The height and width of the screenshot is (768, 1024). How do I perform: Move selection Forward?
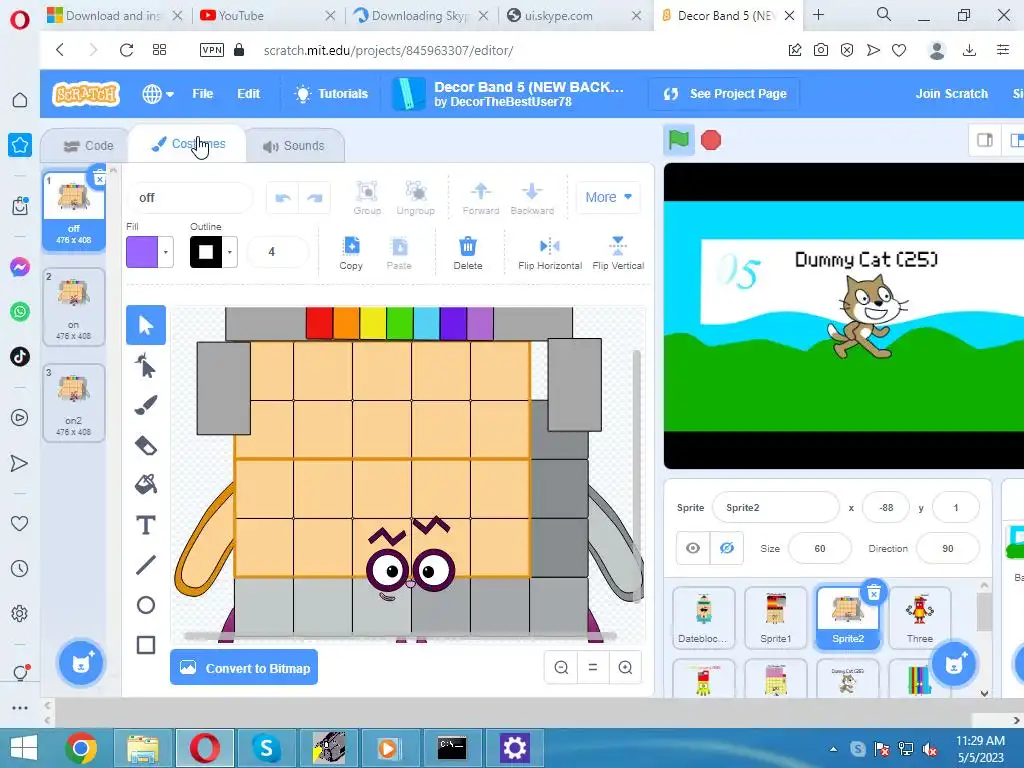481,198
